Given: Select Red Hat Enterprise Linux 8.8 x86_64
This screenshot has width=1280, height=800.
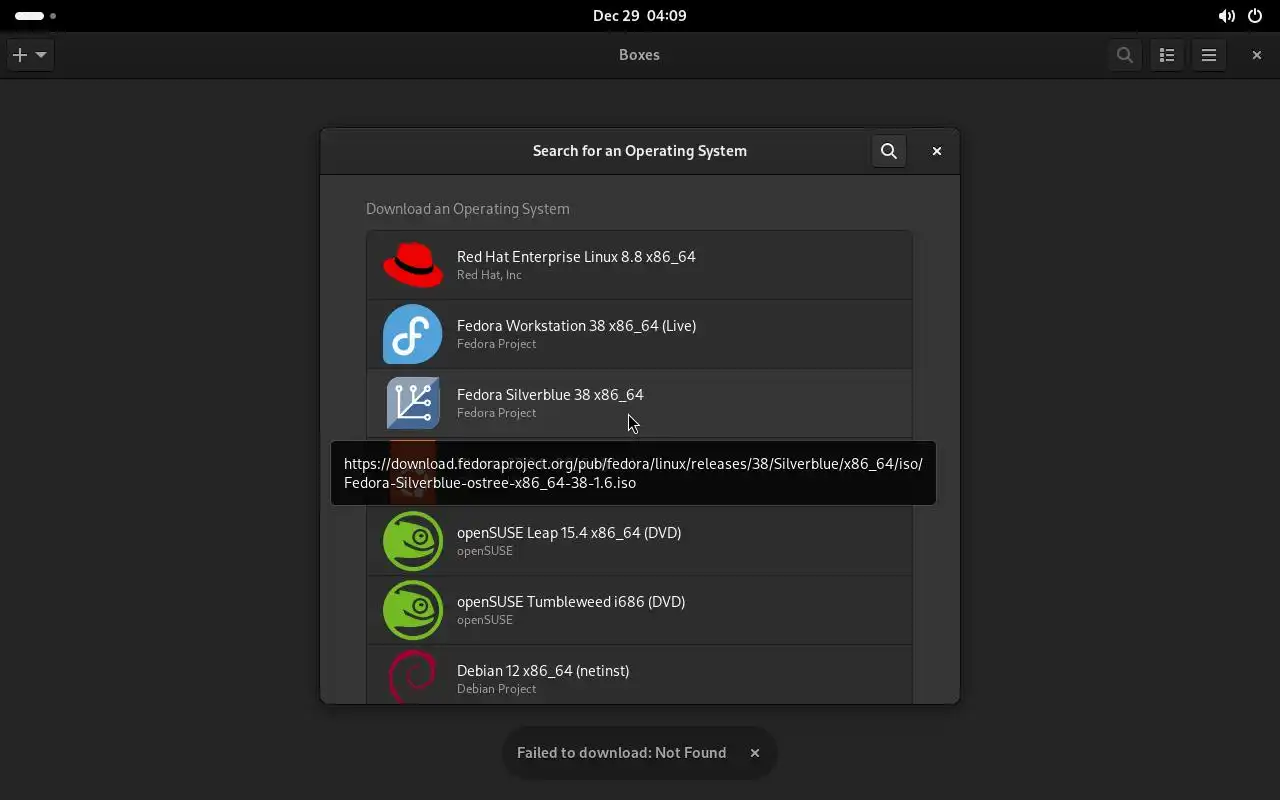Looking at the screenshot, I should (639, 265).
